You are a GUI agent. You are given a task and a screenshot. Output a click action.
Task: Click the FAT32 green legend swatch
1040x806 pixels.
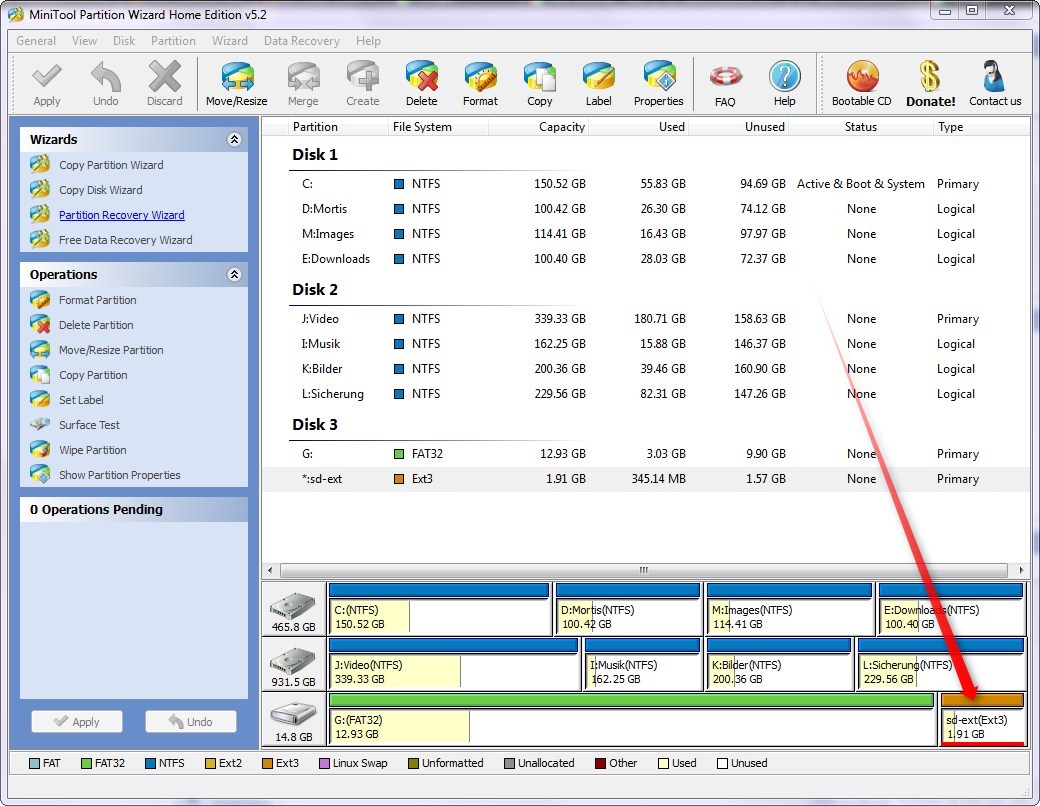[x=86, y=764]
